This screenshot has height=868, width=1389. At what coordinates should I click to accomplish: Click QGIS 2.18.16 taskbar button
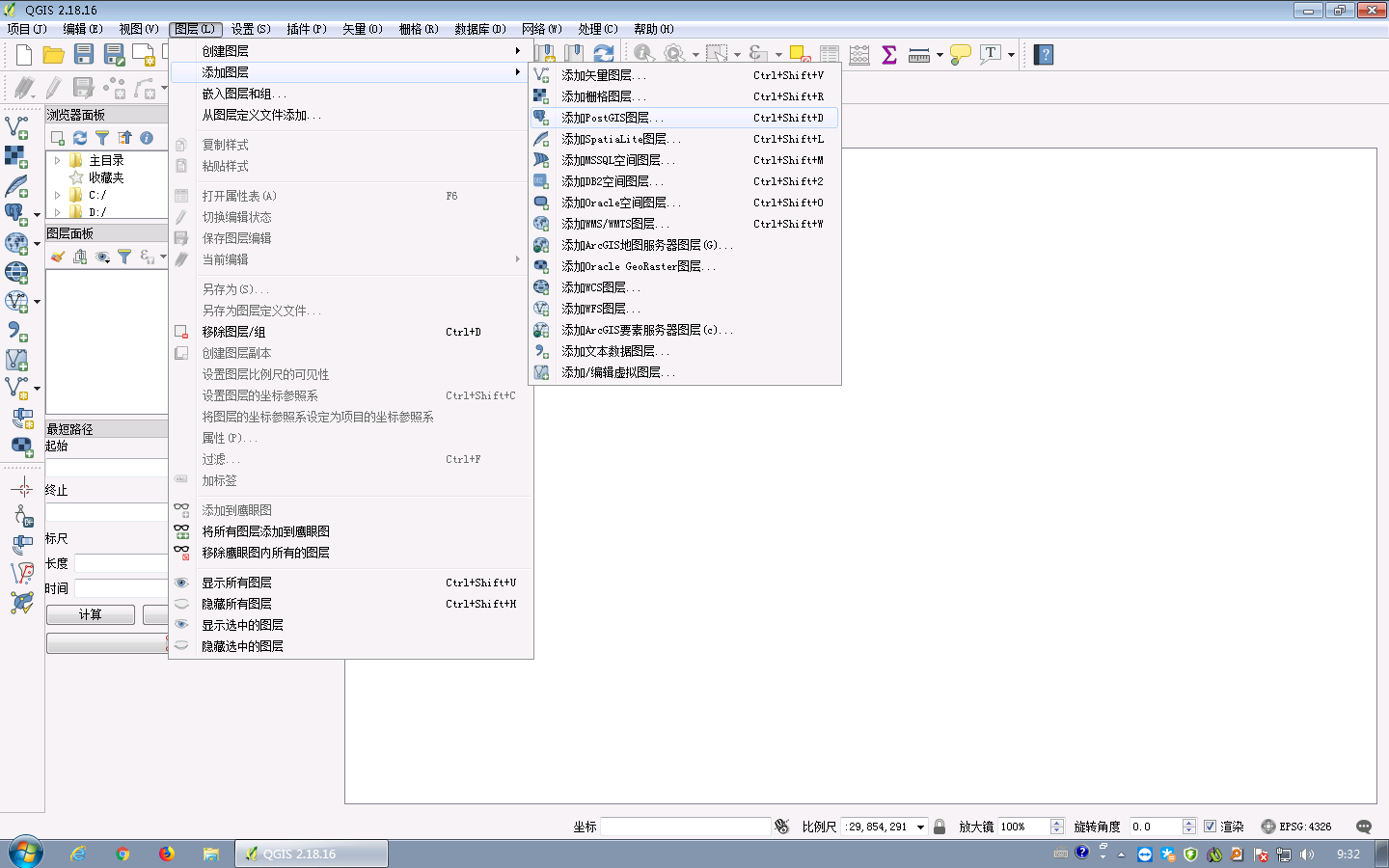click(x=312, y=854)
